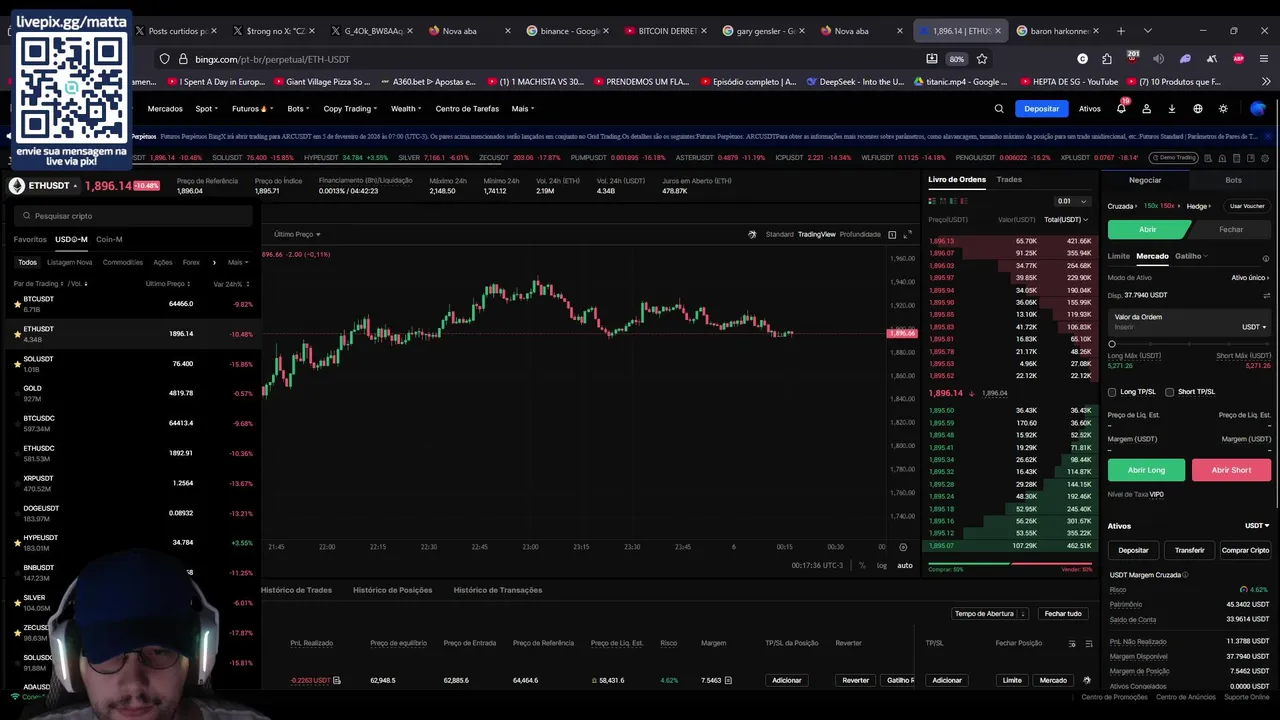Enable the Short TP/SL checkbox
The image size is (1280, 720).
pyautogui.click(x=1170, y=392)
